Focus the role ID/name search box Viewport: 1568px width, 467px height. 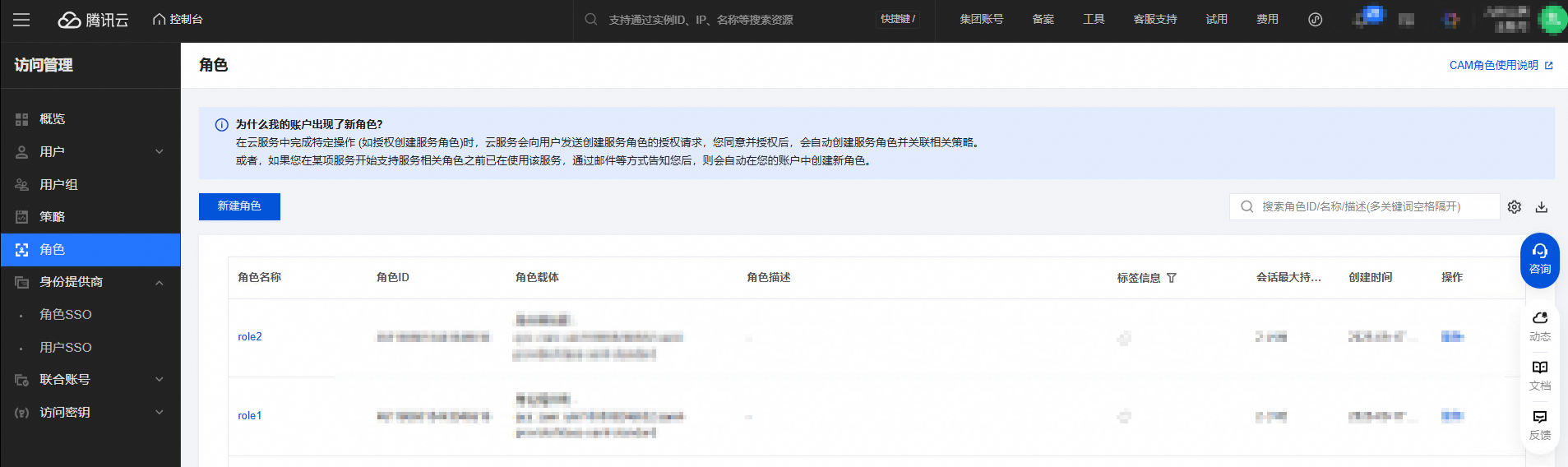click(x=1365, y=206)
